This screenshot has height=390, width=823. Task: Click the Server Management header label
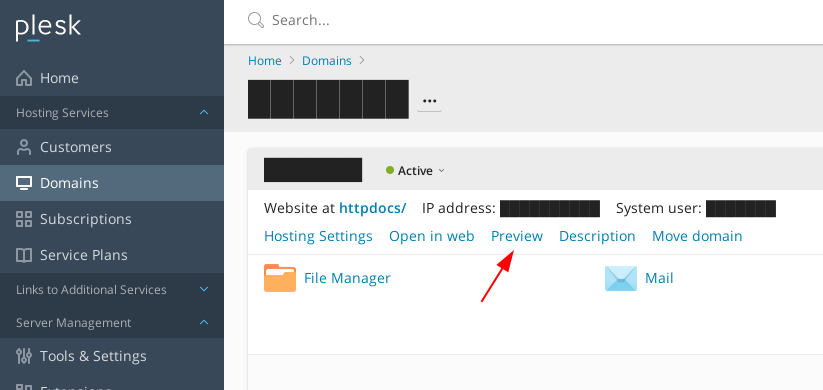[x=73, y=323]
